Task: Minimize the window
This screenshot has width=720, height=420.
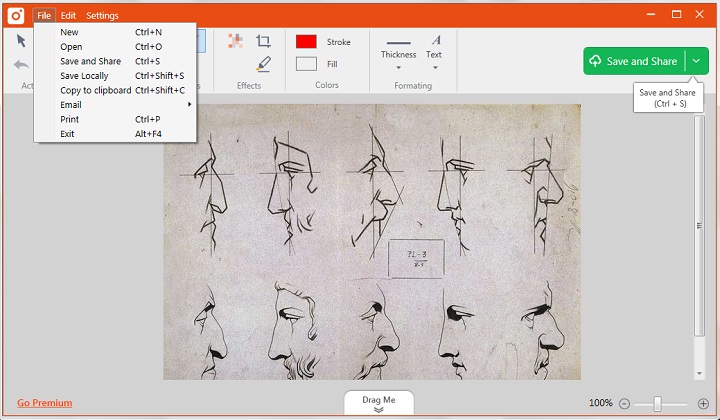Action: 651,15
